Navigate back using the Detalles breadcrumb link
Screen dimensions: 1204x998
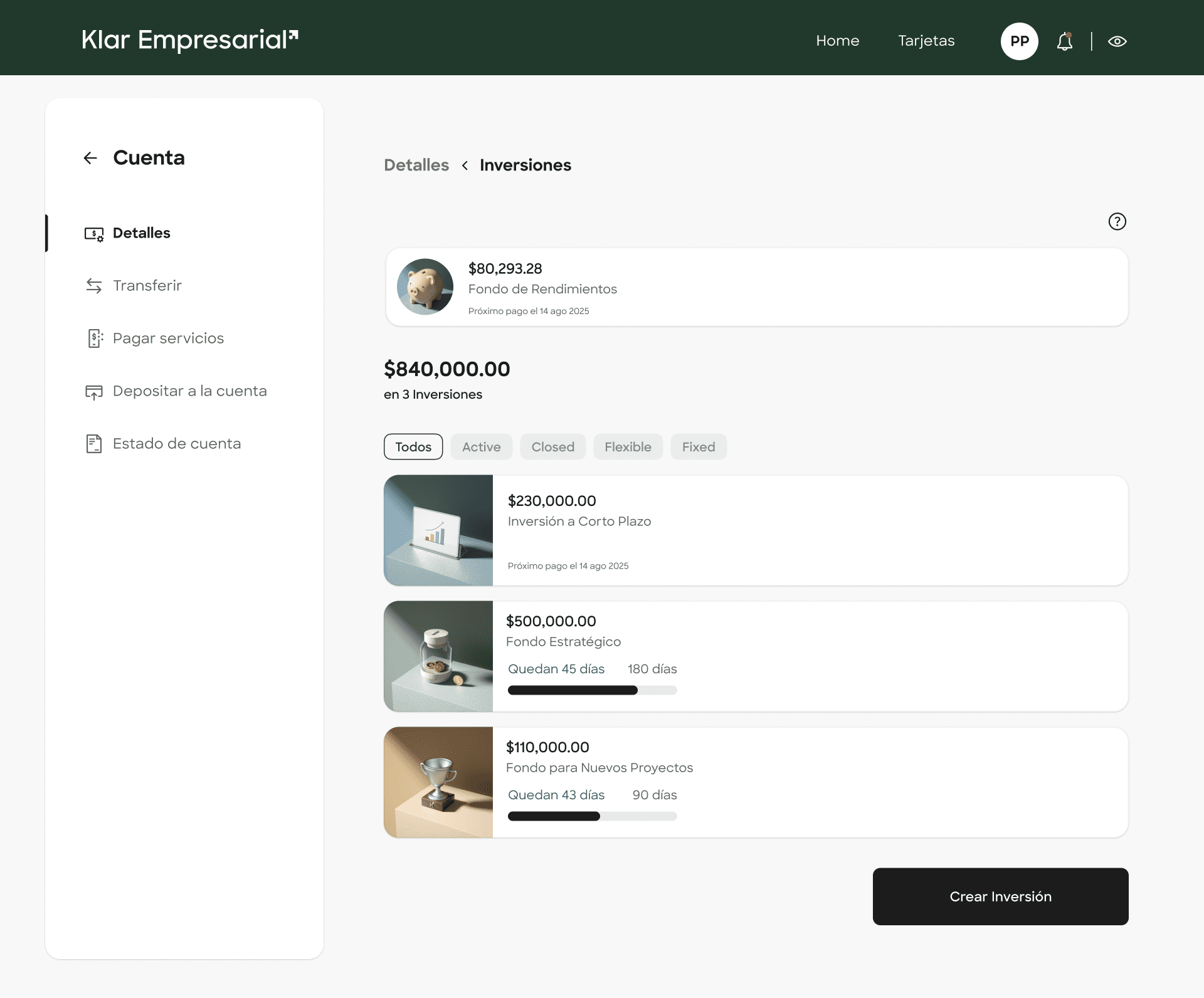click(416, 165)
